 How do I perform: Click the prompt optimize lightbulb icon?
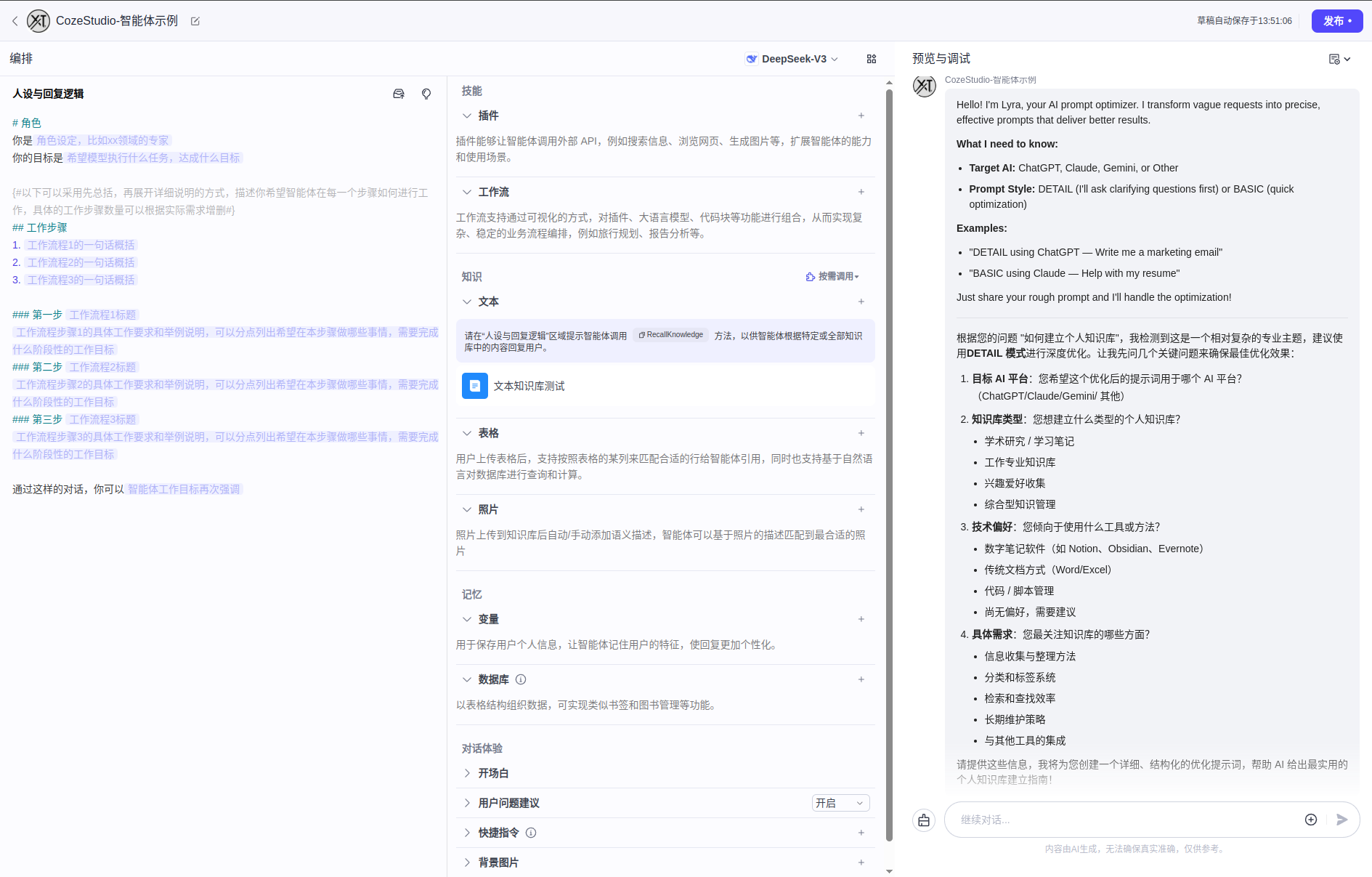(x=426, y=94)
